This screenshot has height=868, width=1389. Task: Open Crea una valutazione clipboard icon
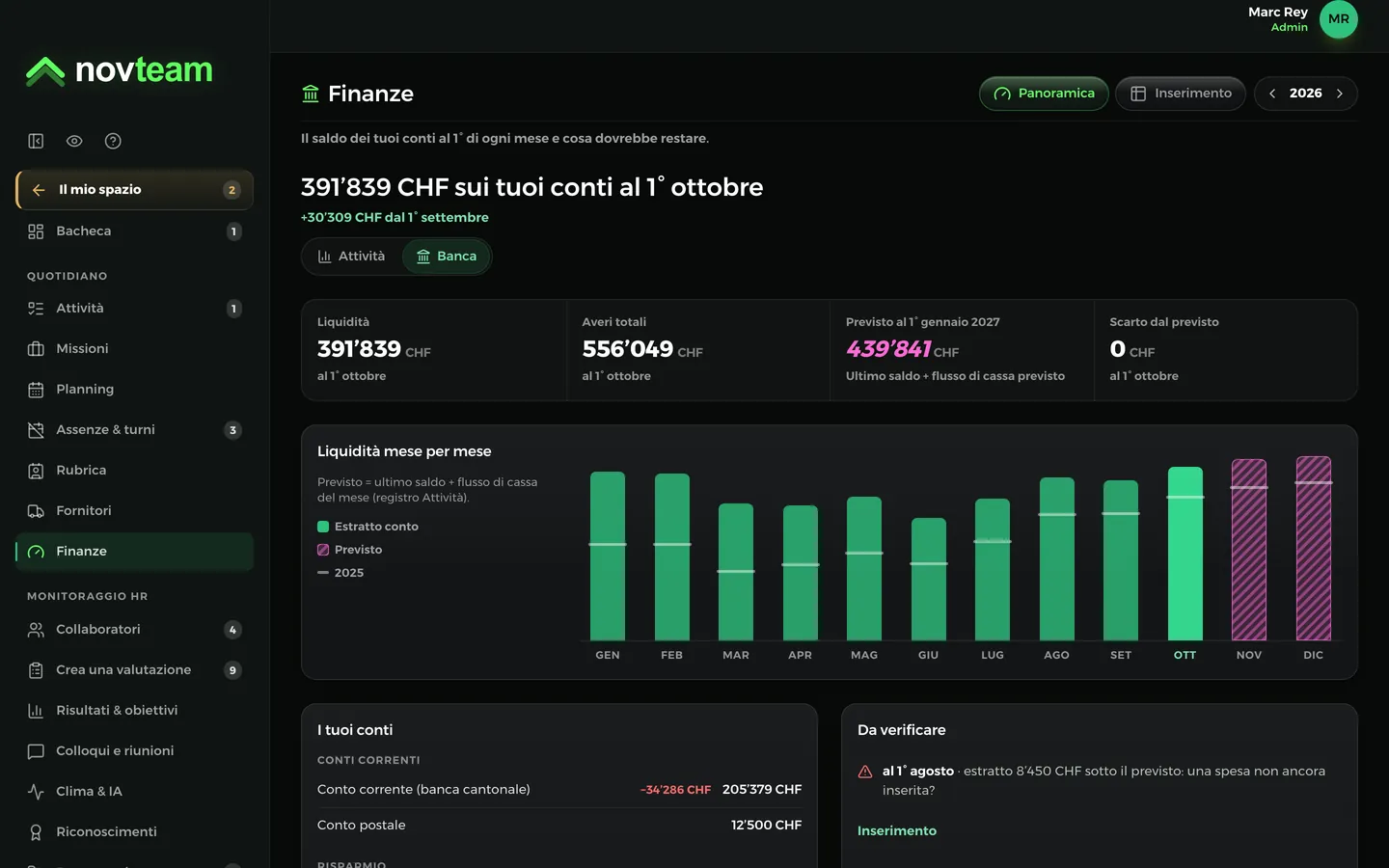click(36, 670)
